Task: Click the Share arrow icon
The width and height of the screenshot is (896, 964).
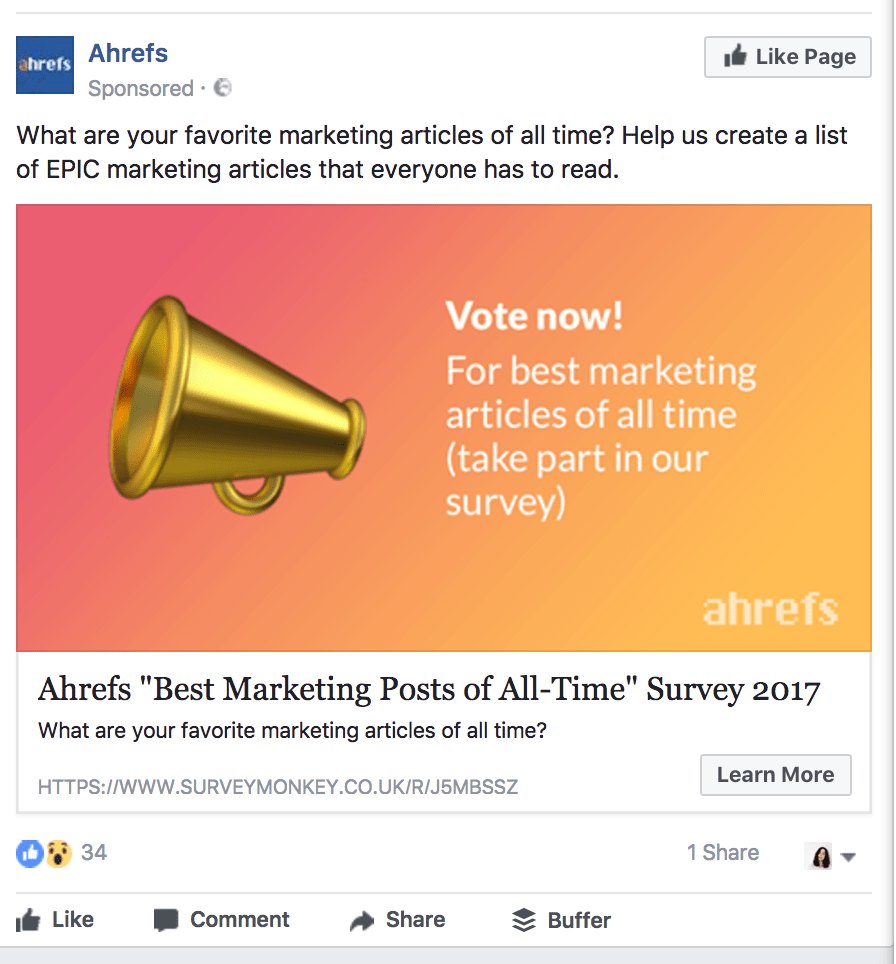Action: [359, 919]
